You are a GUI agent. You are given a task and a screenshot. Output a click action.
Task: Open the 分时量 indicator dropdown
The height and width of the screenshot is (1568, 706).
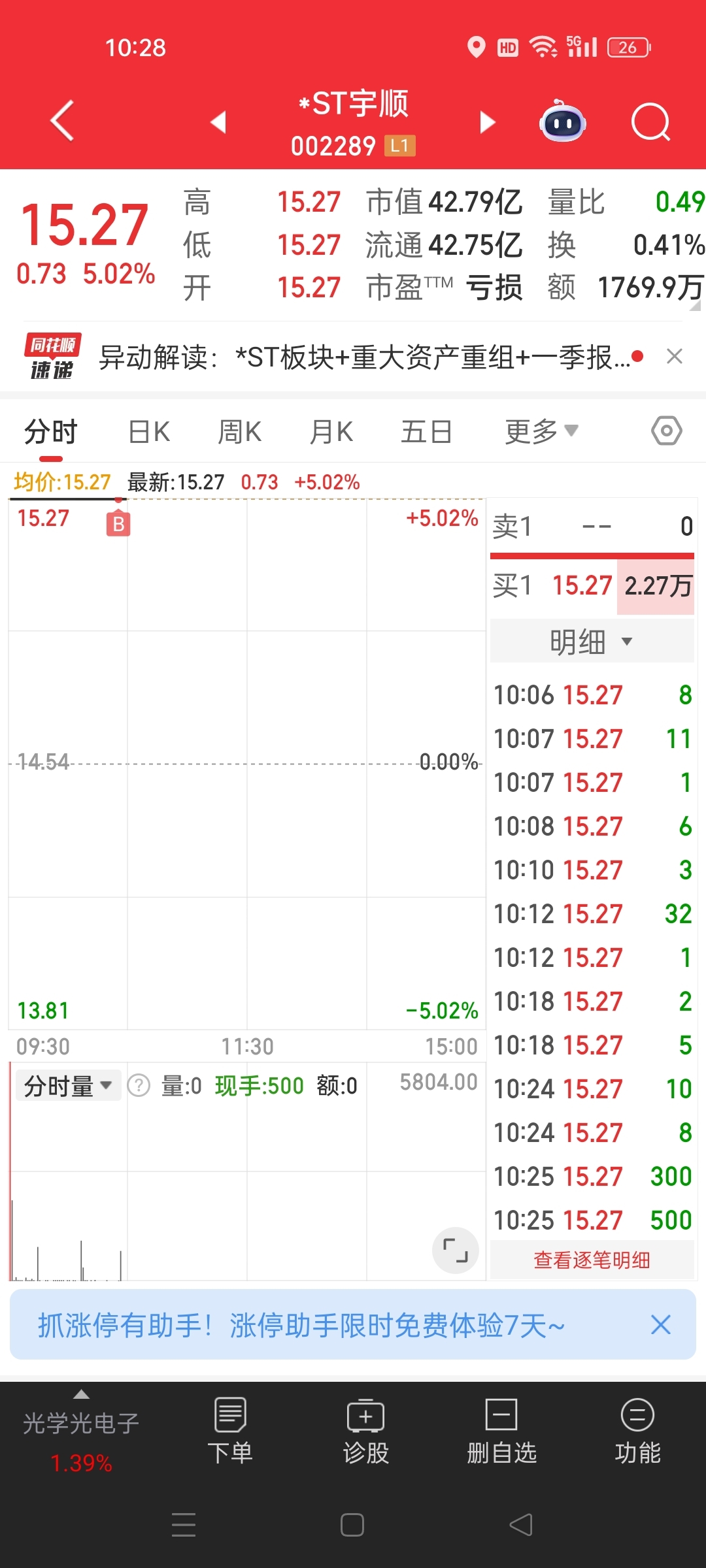tap(68, 1086)
